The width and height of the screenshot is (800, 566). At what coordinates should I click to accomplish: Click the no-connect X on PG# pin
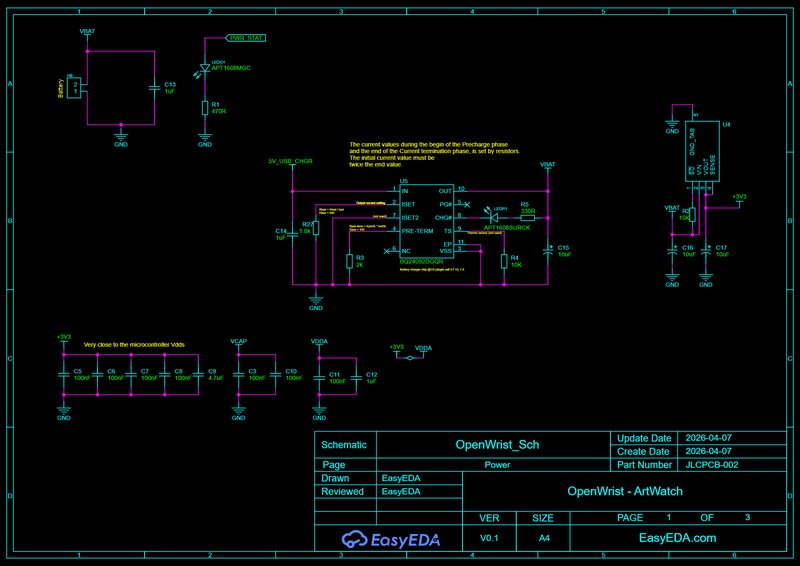tap(467, 204)
